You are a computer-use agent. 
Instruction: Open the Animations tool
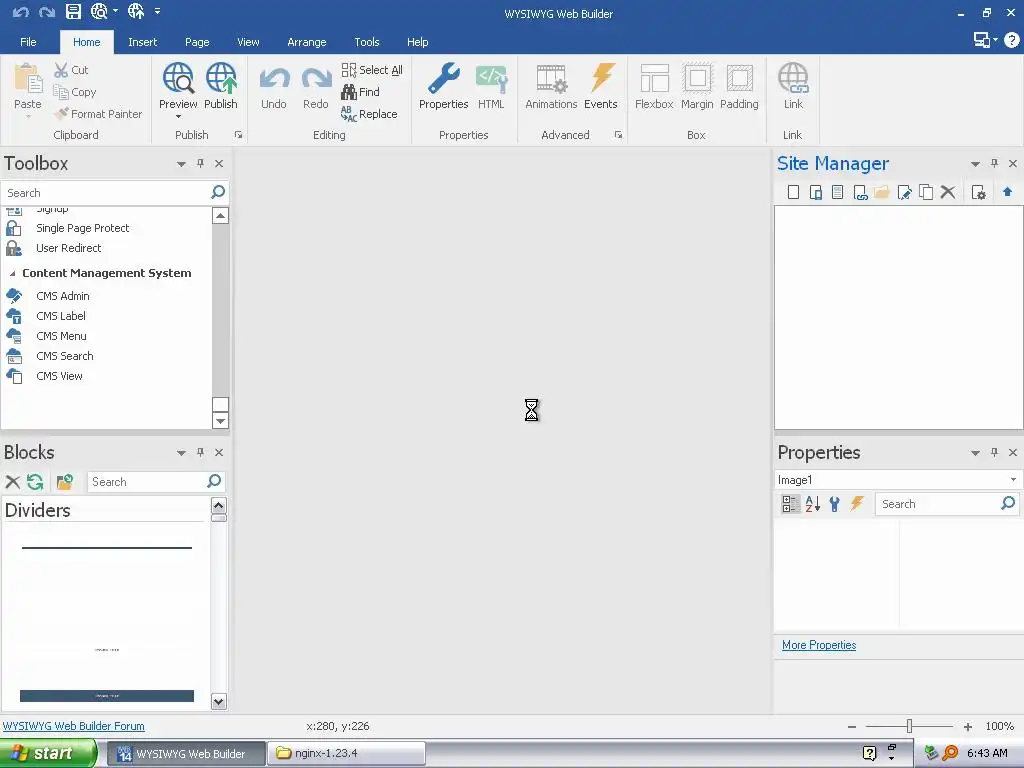click(x=551, y=86)
